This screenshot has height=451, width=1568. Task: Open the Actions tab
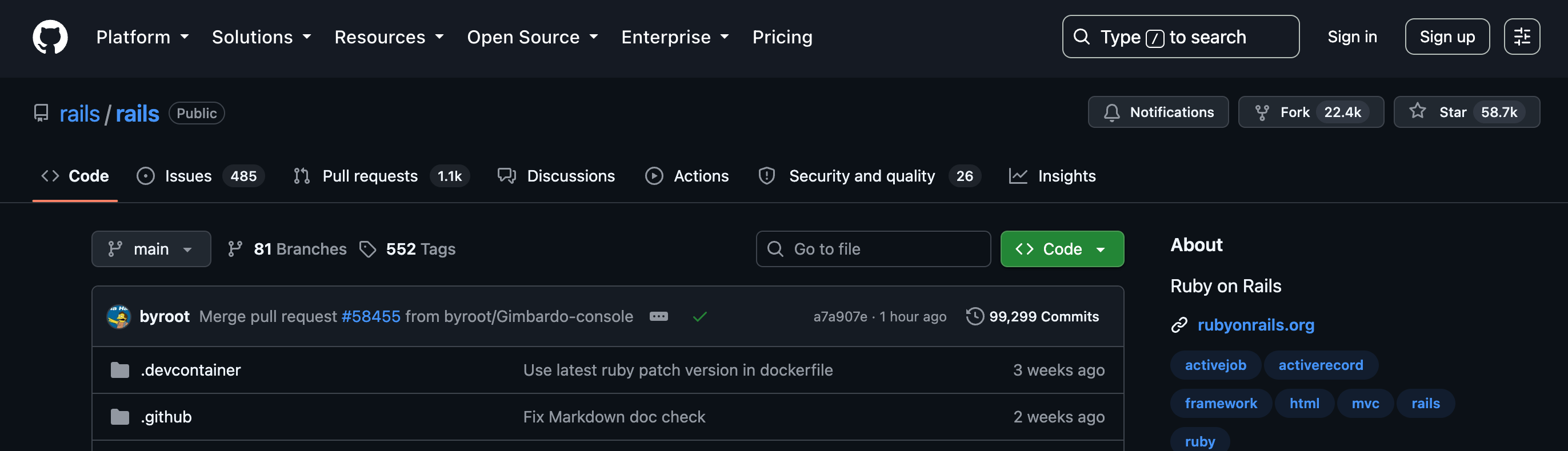[x=687, y=176]
